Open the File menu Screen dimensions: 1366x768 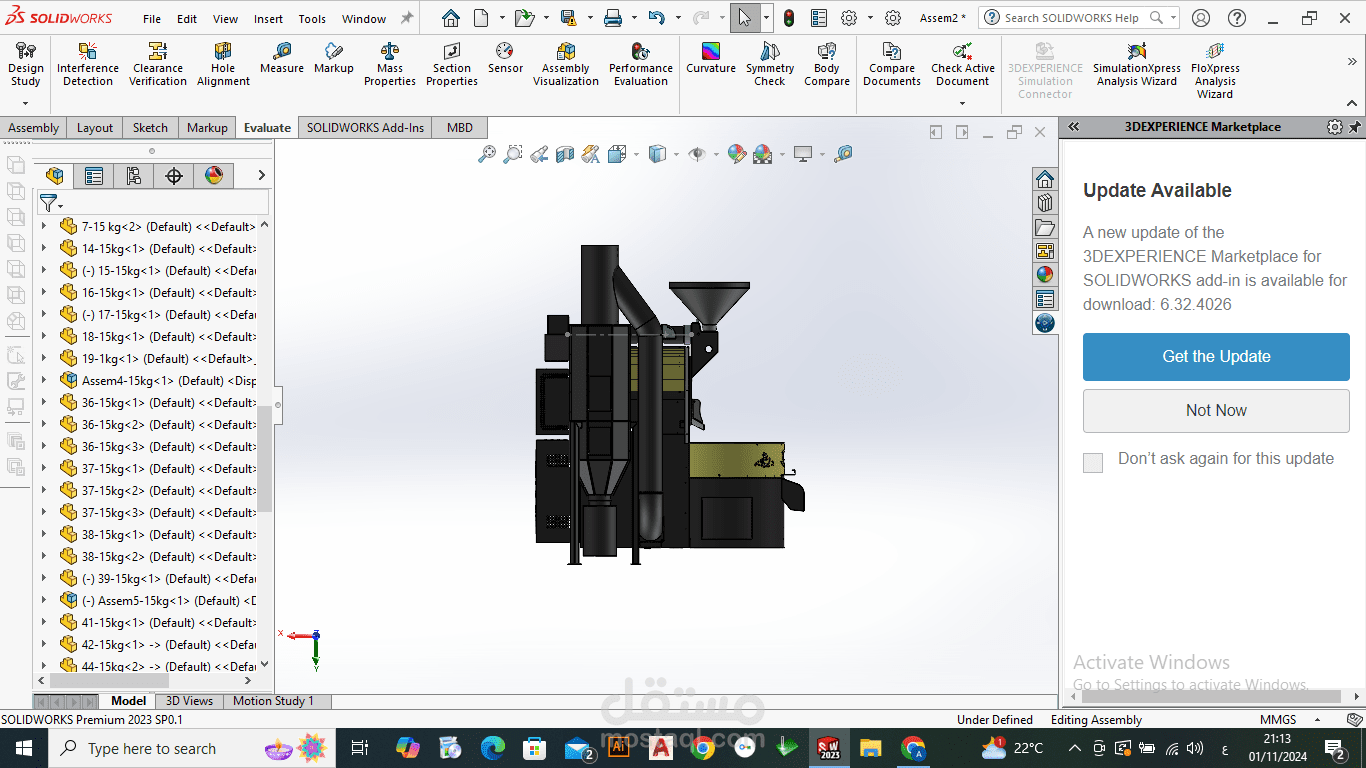[x=152, y=19]
